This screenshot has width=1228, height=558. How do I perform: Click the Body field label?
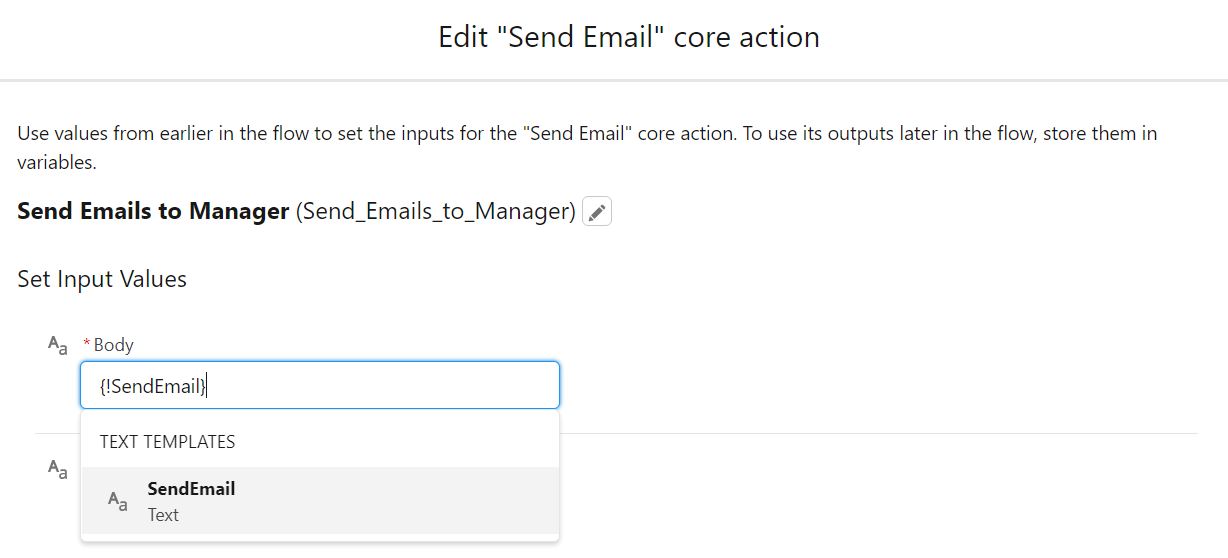click(113, 345)
